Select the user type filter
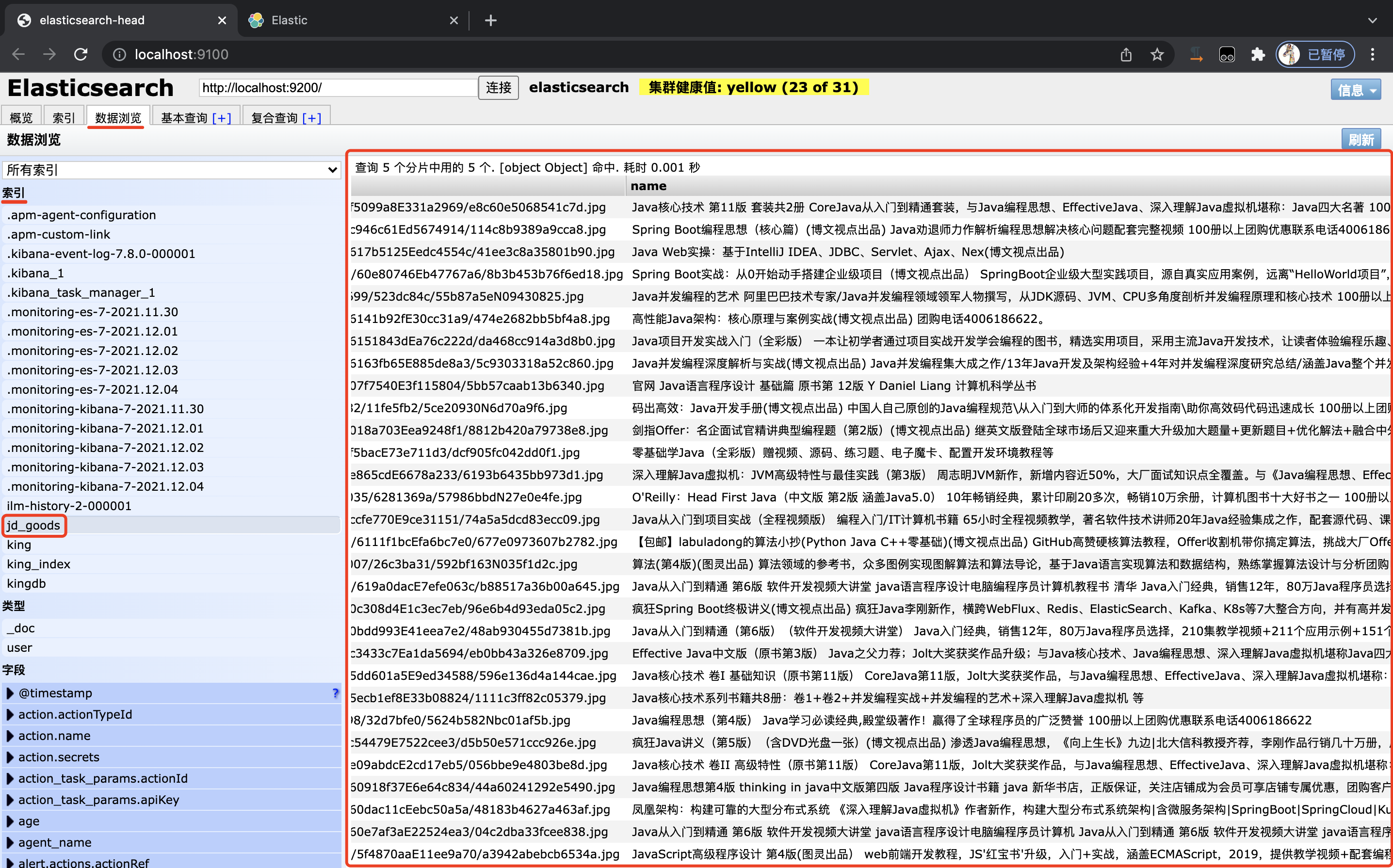This screenshot has width=1393, height=868. [x=172, y=647]
